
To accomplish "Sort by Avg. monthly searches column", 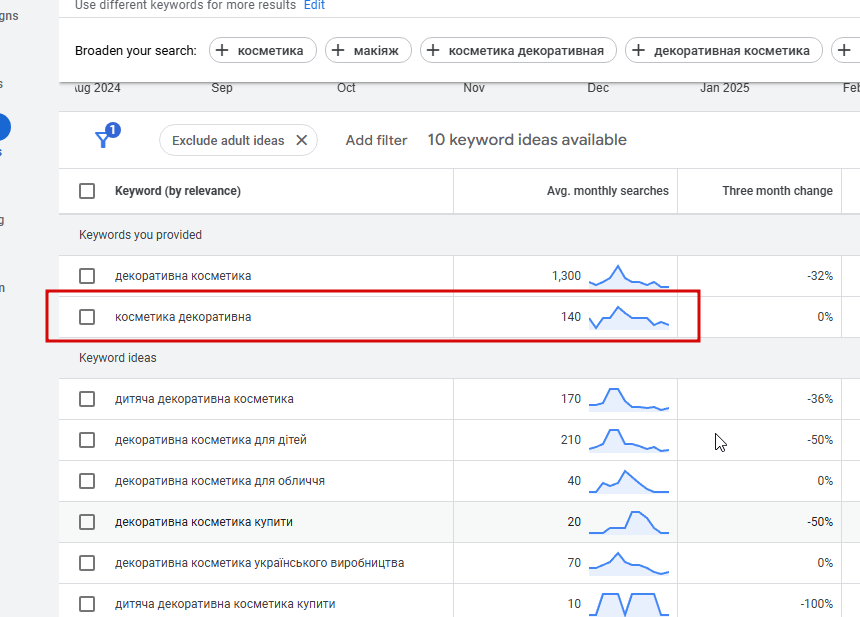I will pos(608,191).
